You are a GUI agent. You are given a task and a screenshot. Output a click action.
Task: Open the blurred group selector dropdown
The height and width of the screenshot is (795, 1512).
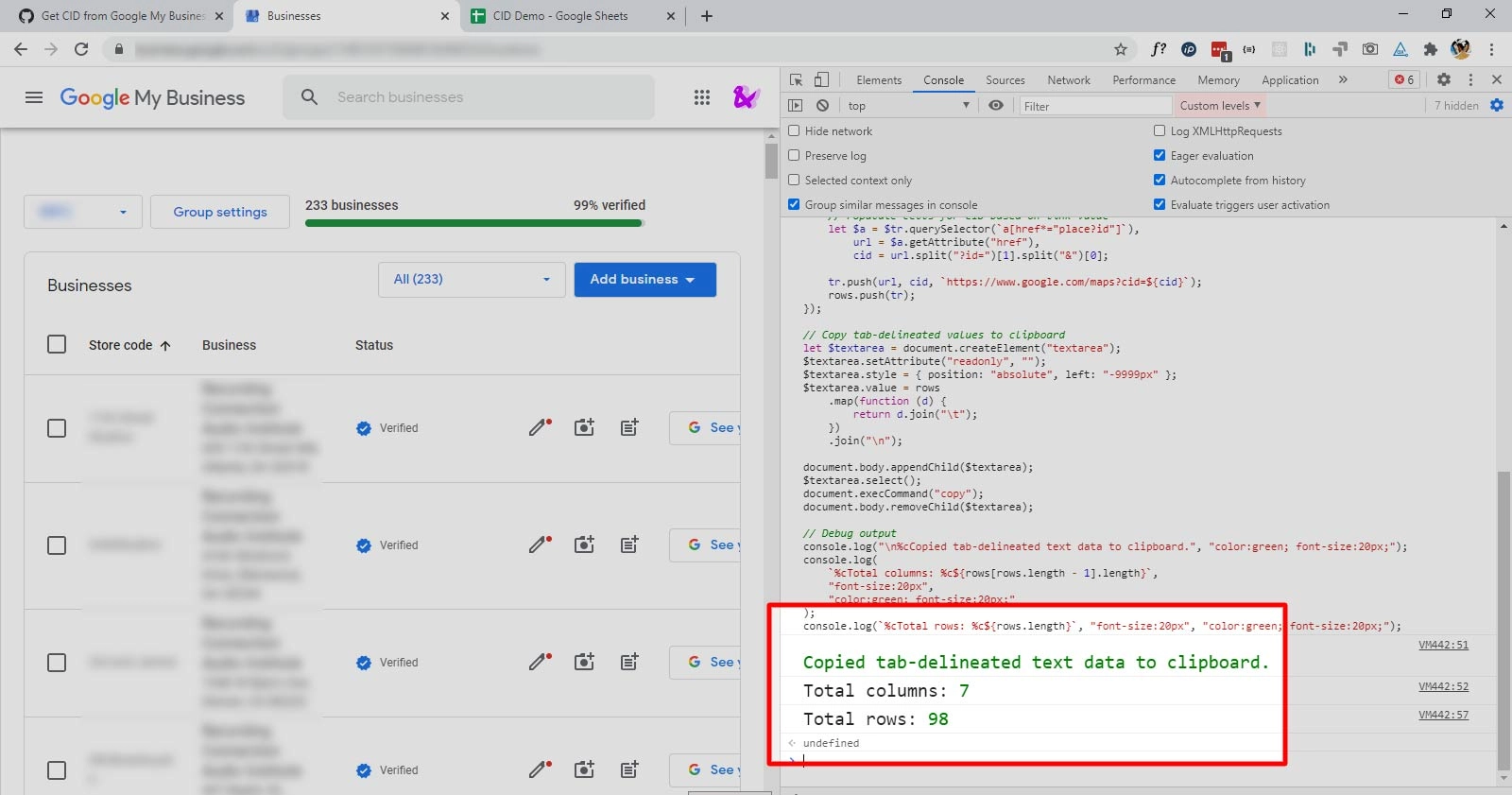(83, 212)
